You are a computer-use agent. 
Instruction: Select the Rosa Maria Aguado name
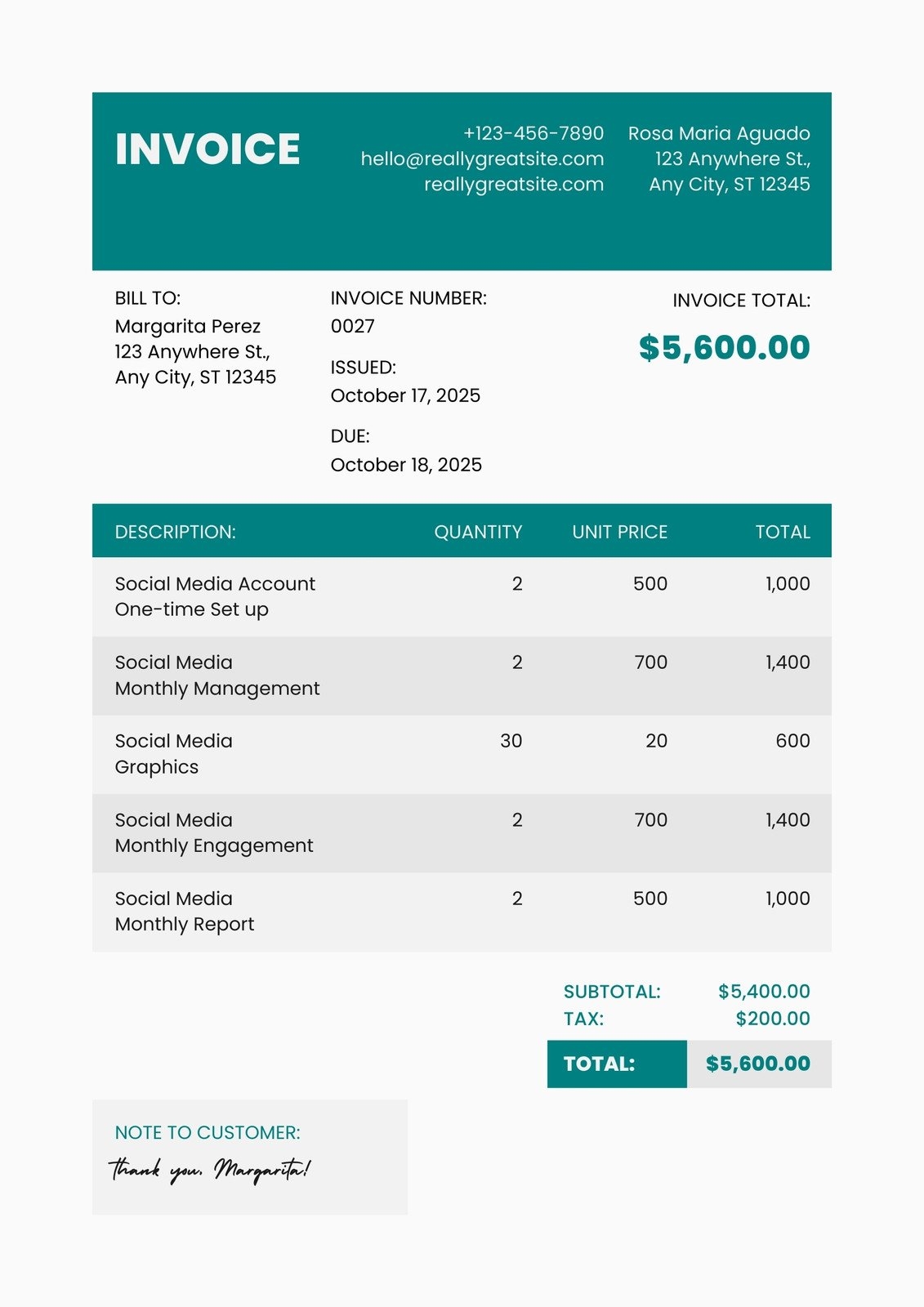pos(719,133)
